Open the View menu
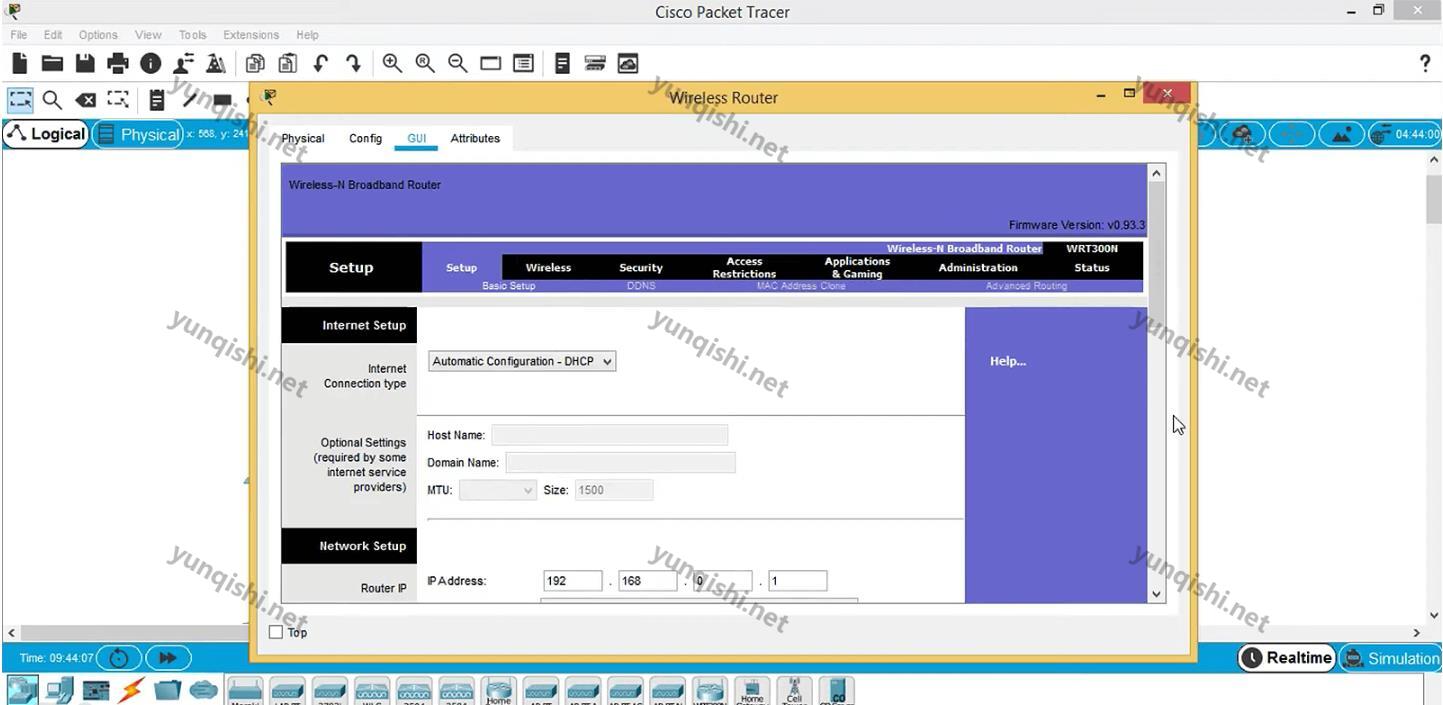 [x=148, y=34]
